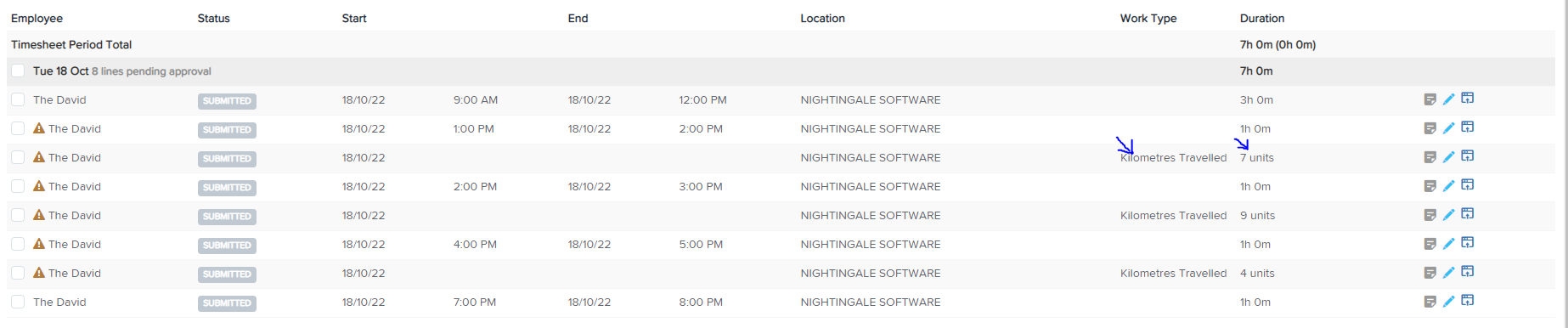Open the window-arrow icon for the 2:00 PM row
This screenshot has height=328, width=1568.
tap(1468, 185)
